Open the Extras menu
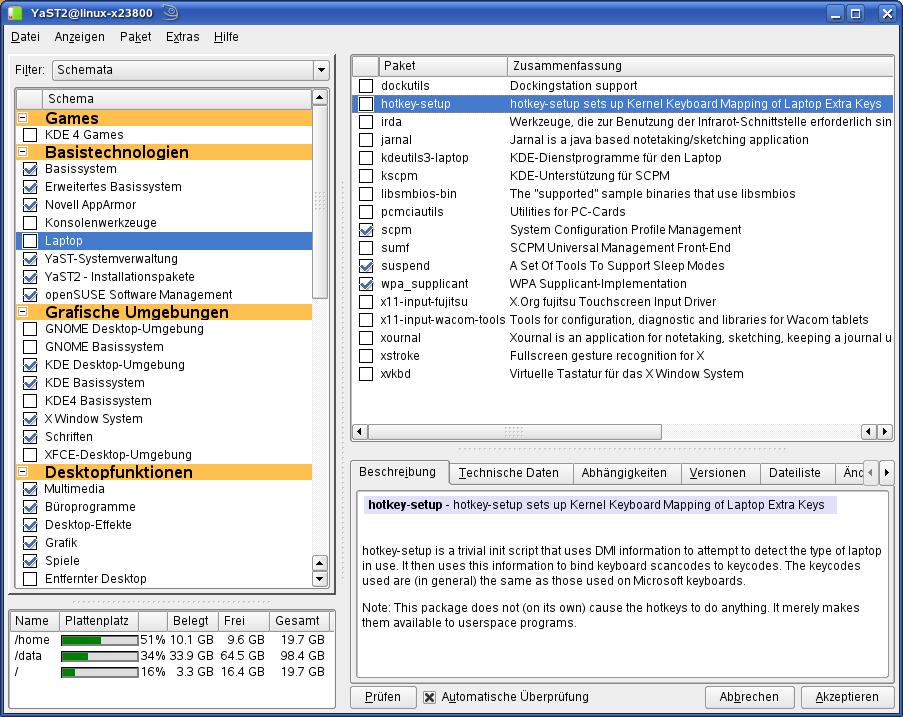903x717 pixels. [x=183, y=37]
